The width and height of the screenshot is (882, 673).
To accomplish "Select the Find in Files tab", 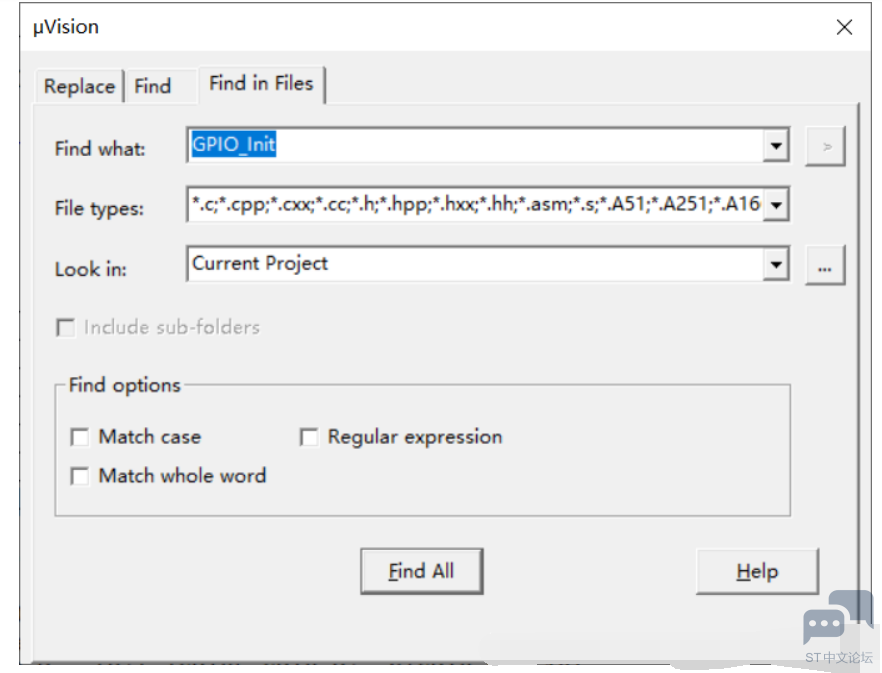I will pyautogui.click(x=262, y=84).
